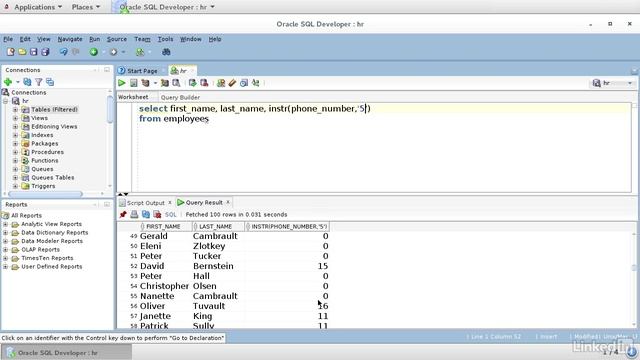Switch to the Script Output tab

pyautogui.click(x=145, y=203)
